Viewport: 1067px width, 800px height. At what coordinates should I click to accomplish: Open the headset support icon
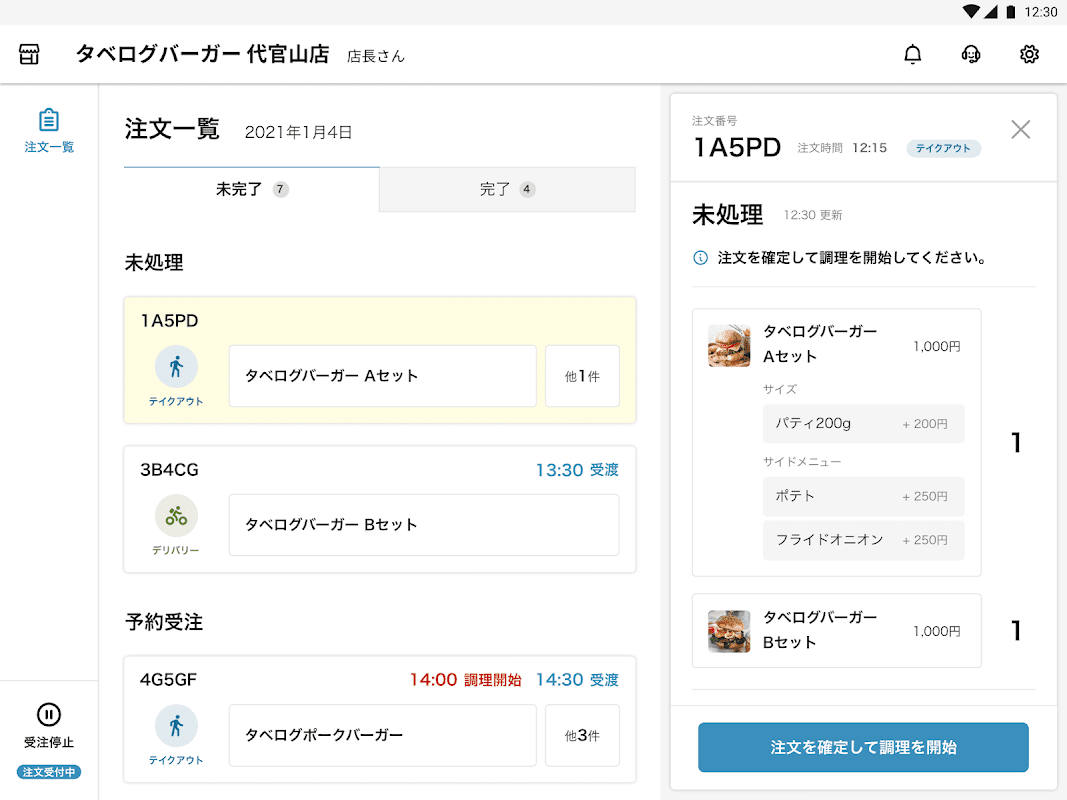(x=971, y=55)
